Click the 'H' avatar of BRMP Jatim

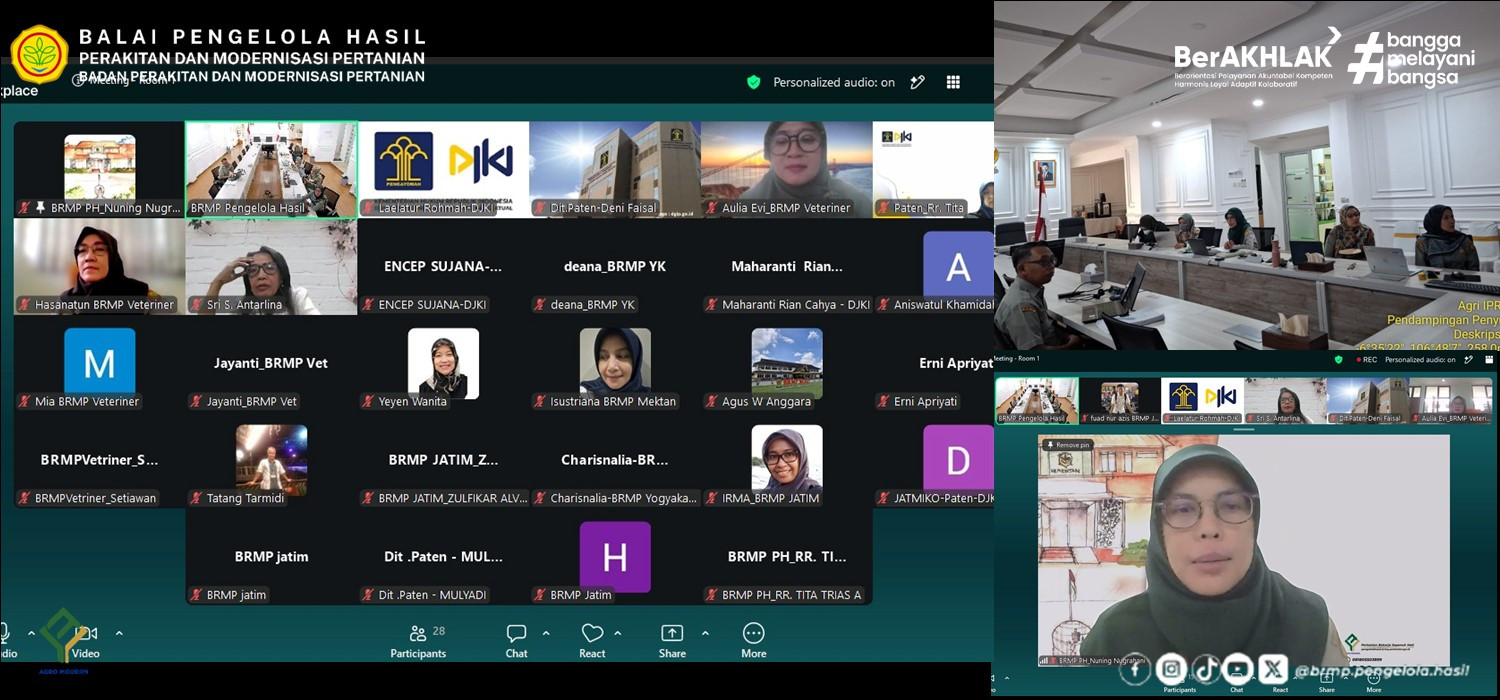[x=615, y=557]
